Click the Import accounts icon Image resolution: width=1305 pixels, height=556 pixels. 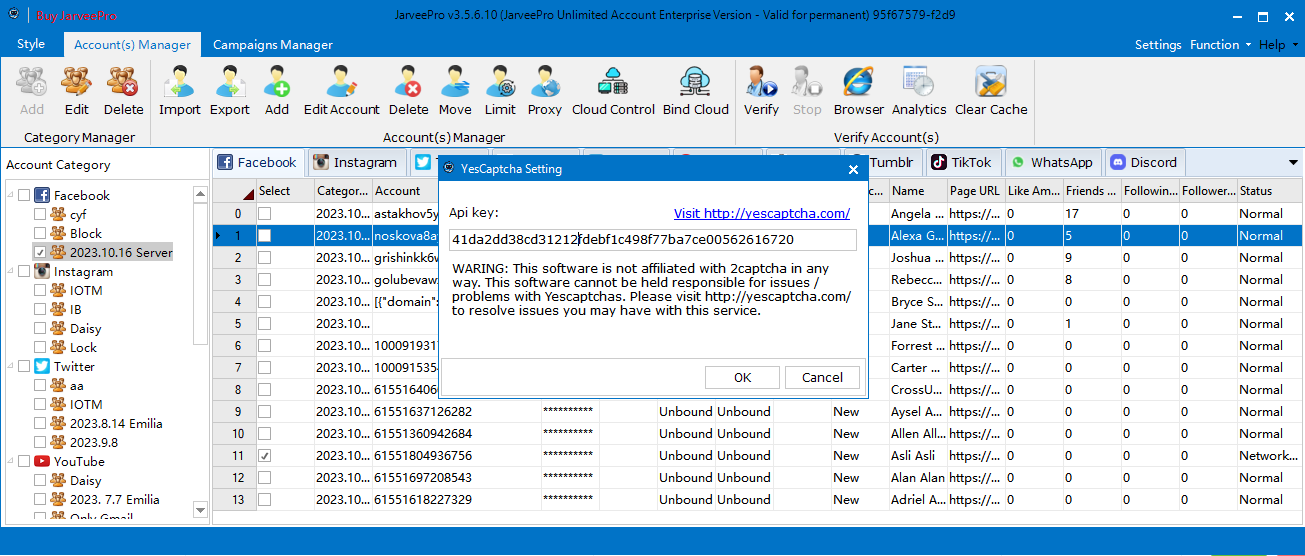[180, 91]
